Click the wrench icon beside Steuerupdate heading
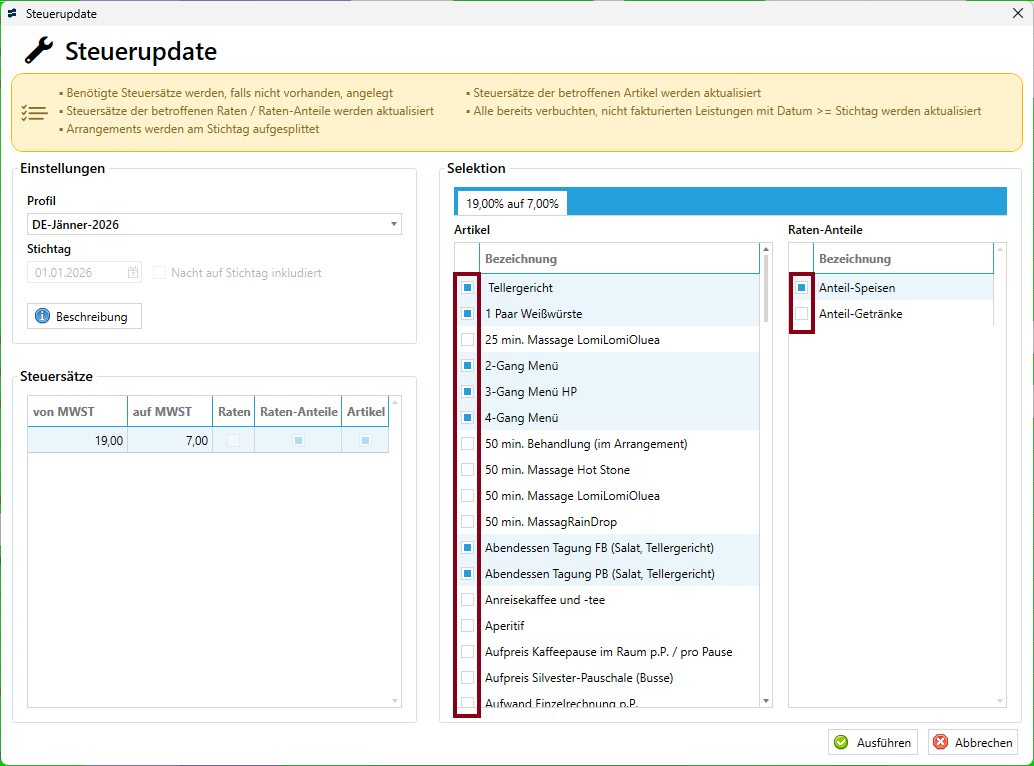This screenshot has height=766, width=1034. 38,50
